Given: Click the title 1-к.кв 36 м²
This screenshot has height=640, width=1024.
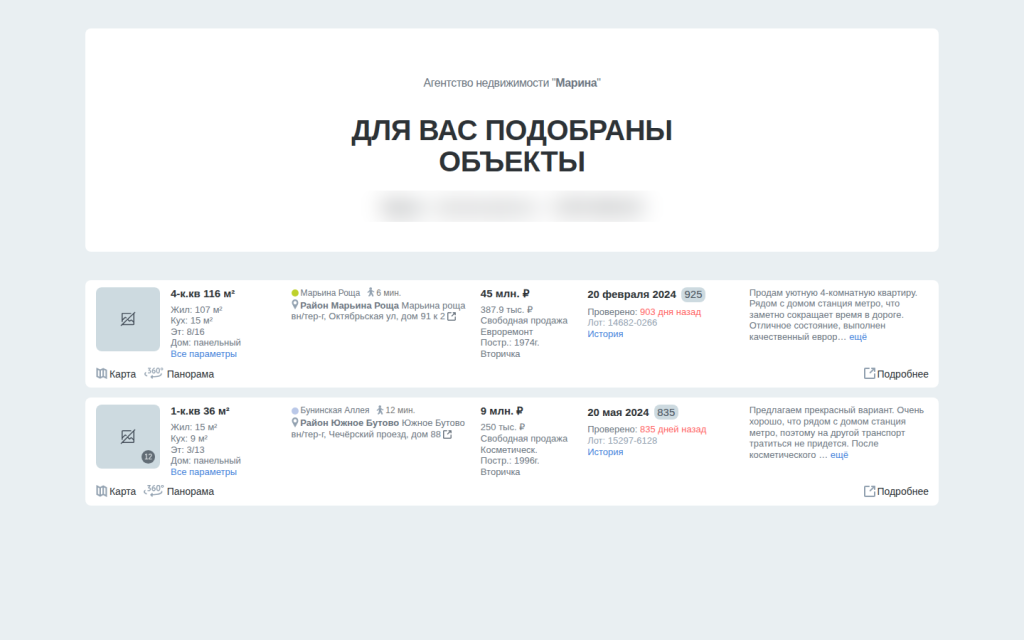Looking at the screenshot, I should click(200, 411).
